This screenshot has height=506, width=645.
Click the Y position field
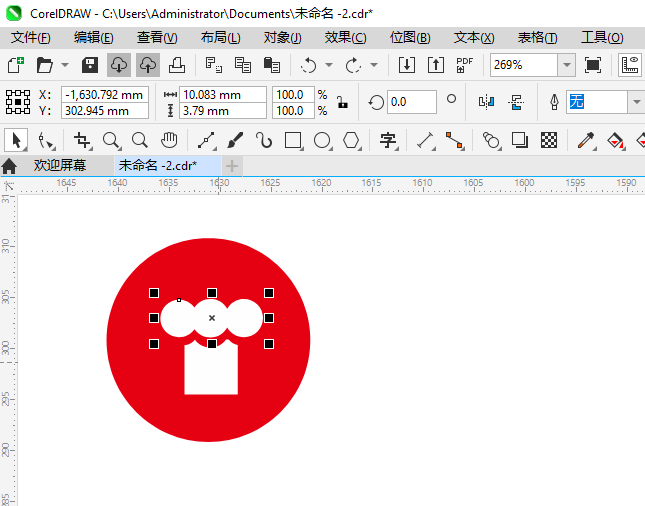point(104,111)
